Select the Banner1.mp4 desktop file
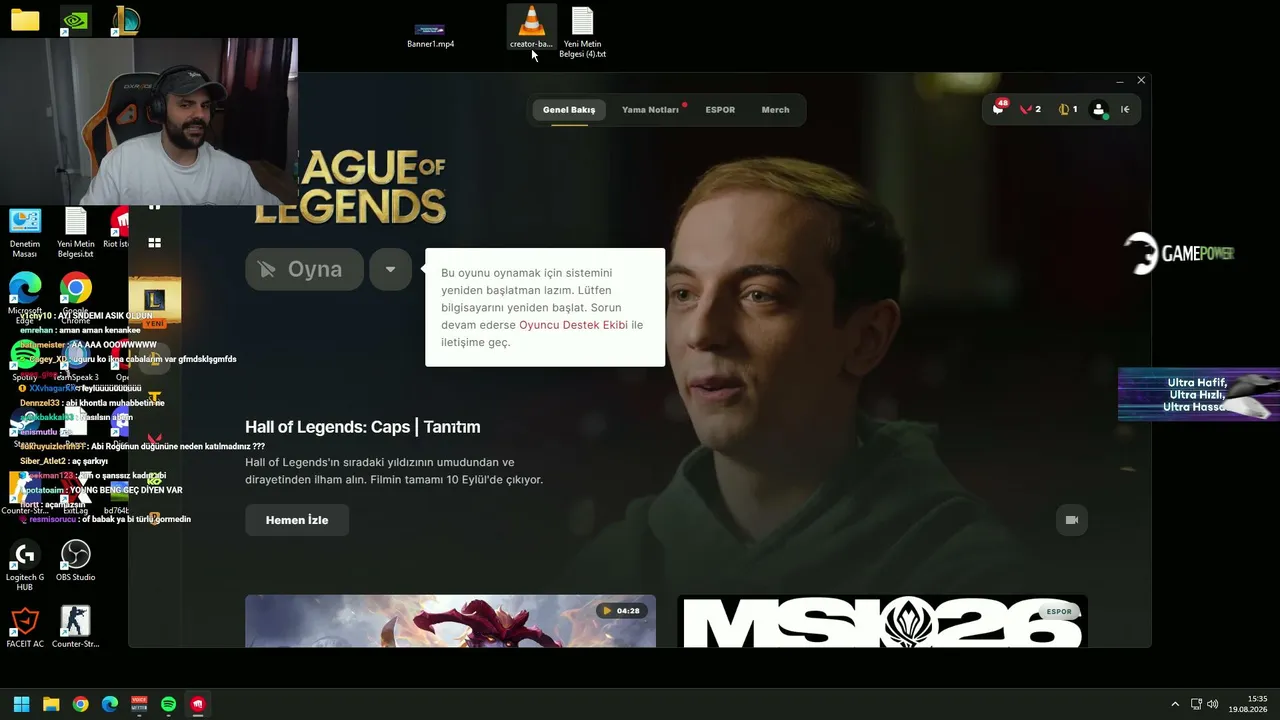 click(431, 35)
